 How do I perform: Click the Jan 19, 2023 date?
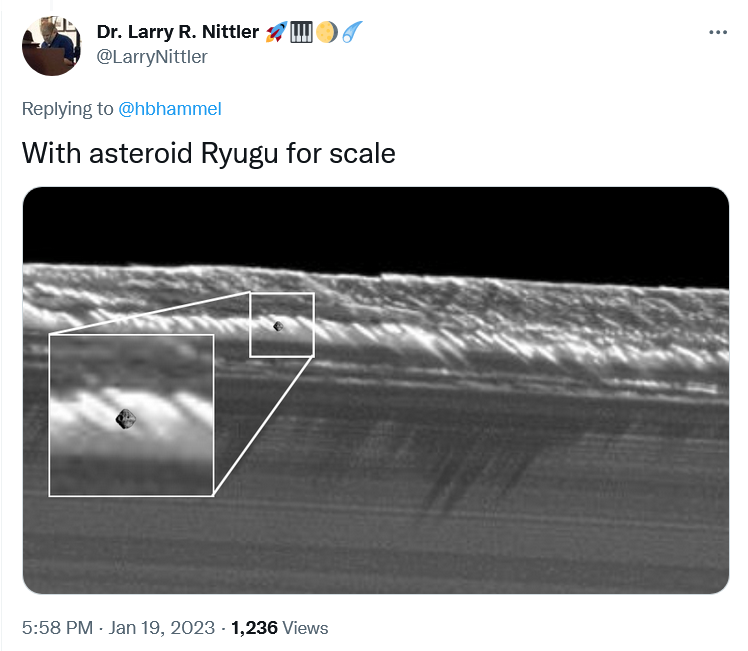pyautogui.click(x=161, y=628)
